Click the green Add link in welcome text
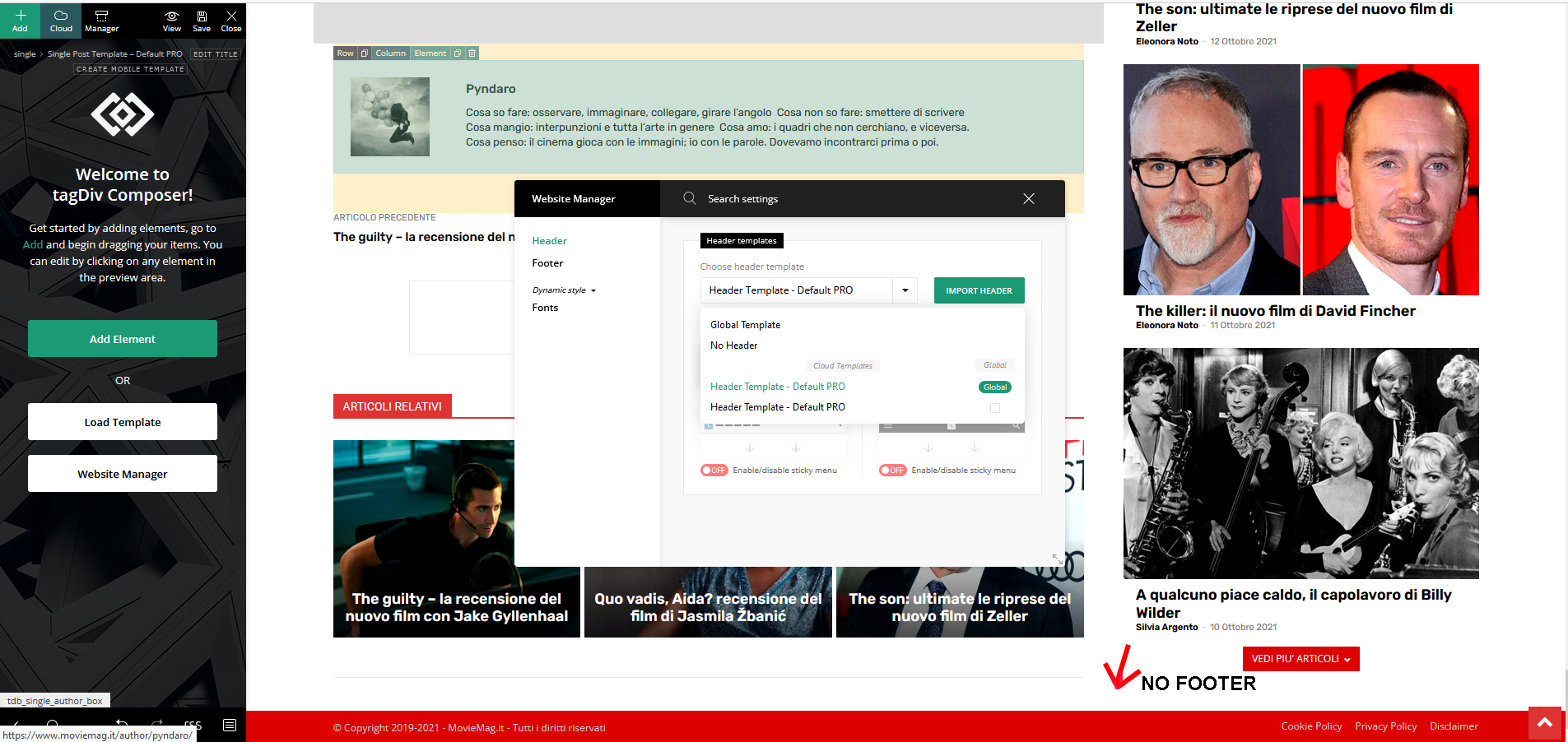The image size is (1568, 742). (33, 244)
